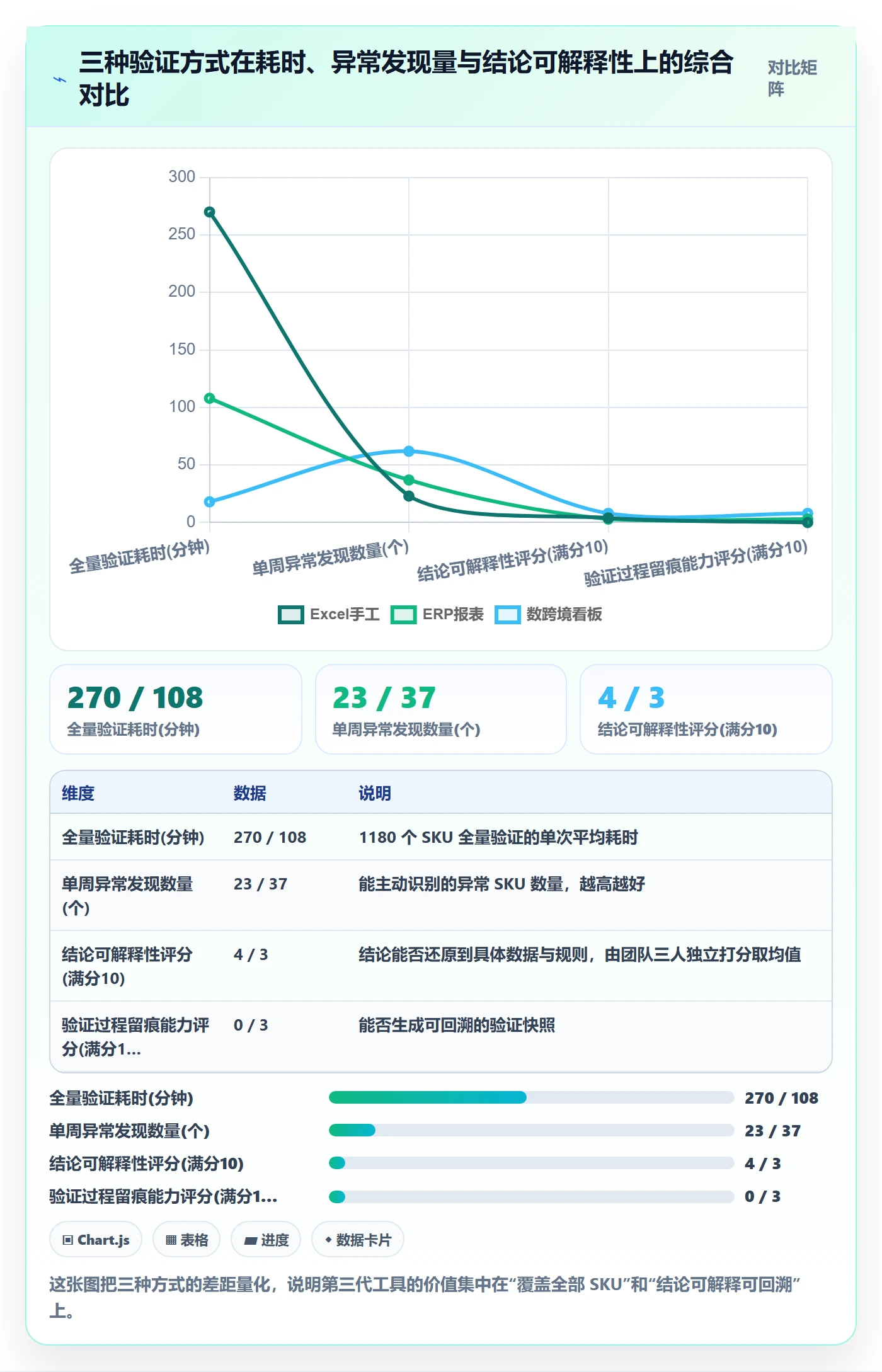Click the progress value '23 / 37'
The height and width of the screenshot is (1372, 882).
[772, 1131]
